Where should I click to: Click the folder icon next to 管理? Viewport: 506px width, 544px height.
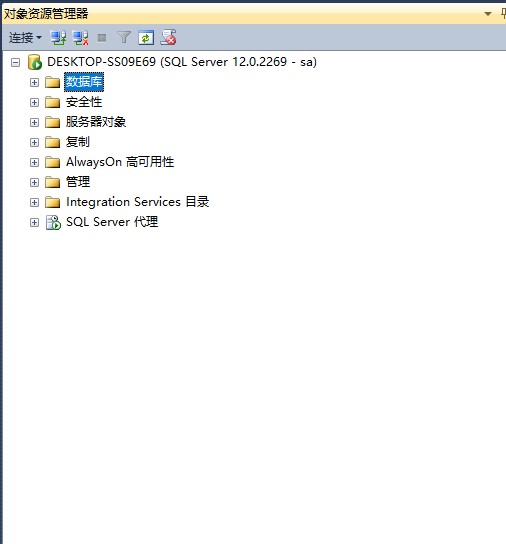tap(52, 182)
